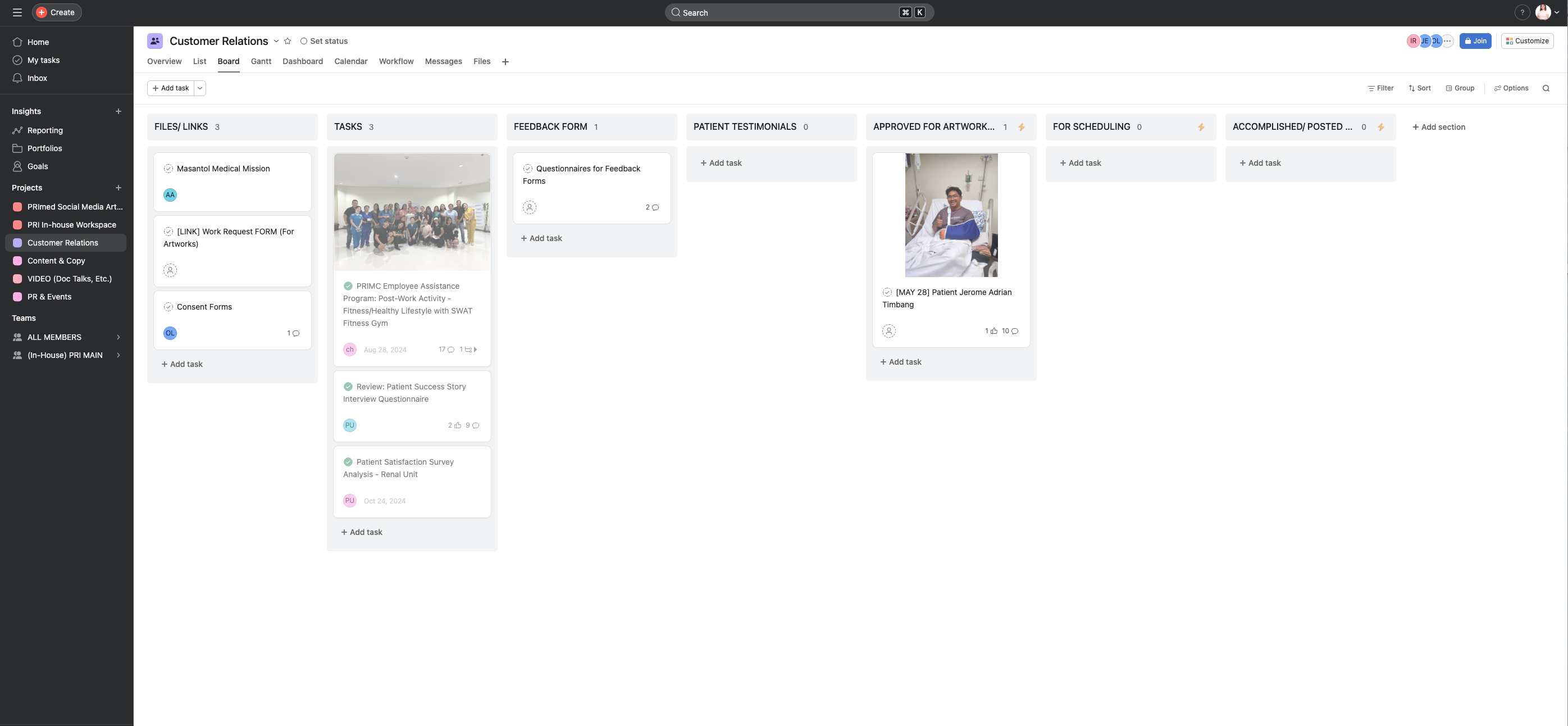This screenshot has height=726, width=1568.
Task: Uncheck PRIMC Employee Assistance Program task
Action: point(348,286)
